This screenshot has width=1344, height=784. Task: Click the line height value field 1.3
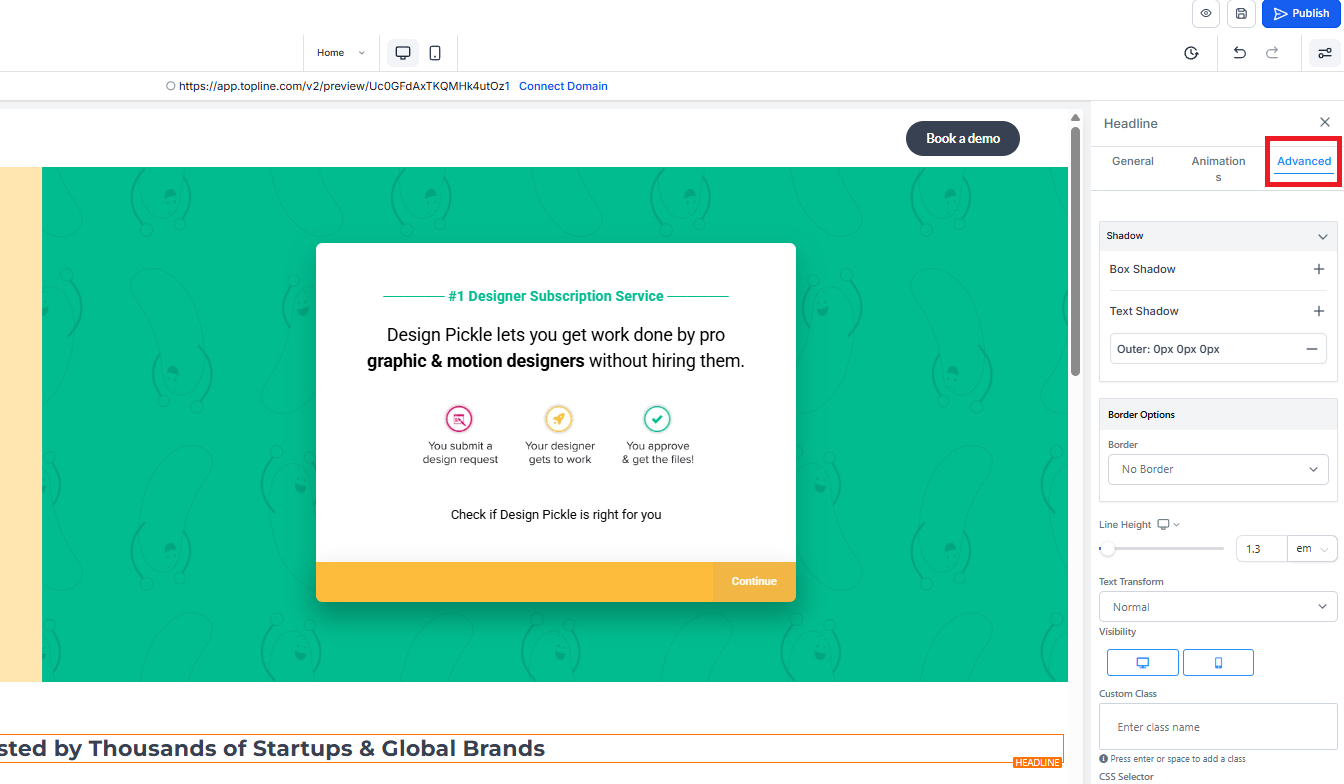(1261, 549)
